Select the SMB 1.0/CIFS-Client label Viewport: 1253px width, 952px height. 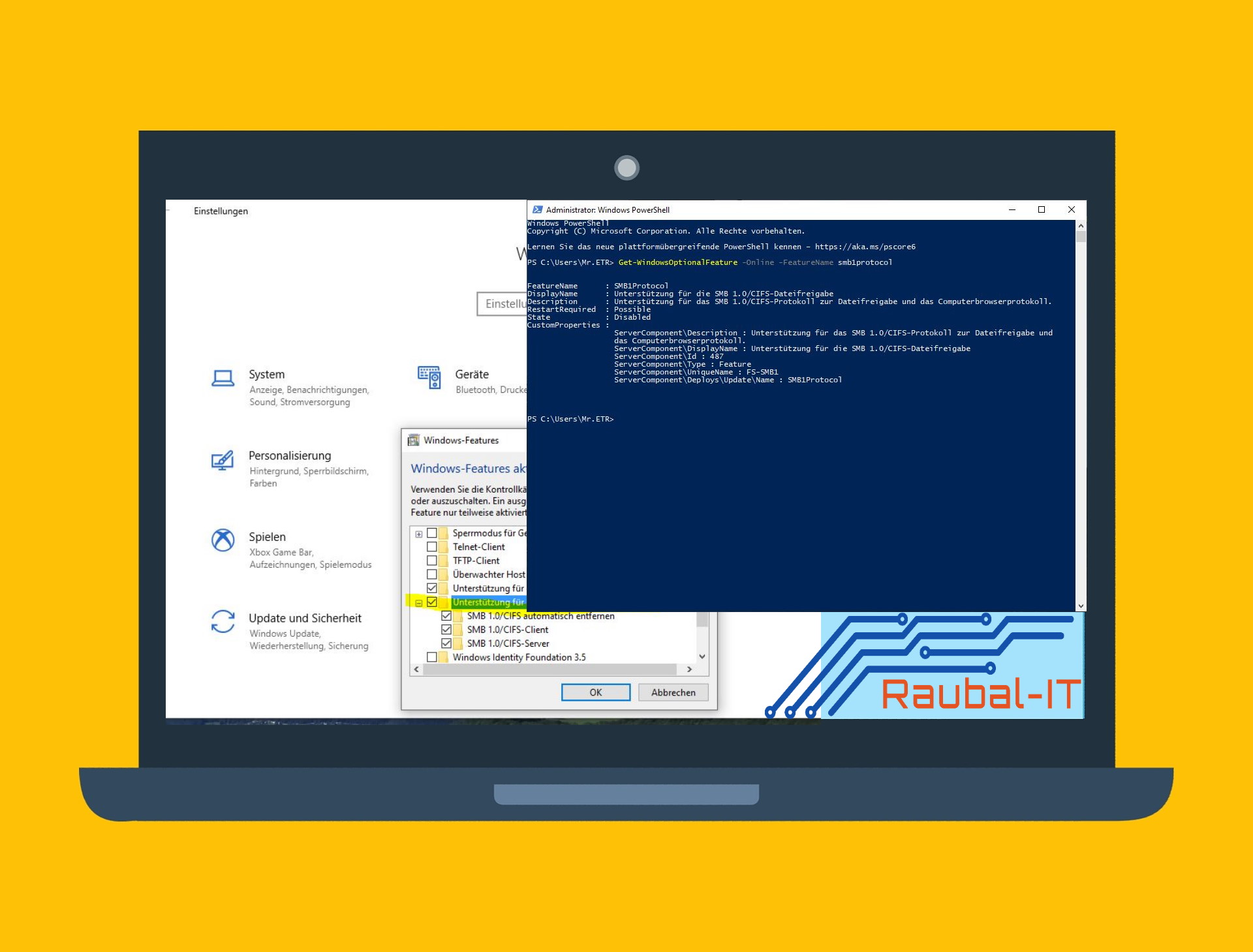click(508, 630)
